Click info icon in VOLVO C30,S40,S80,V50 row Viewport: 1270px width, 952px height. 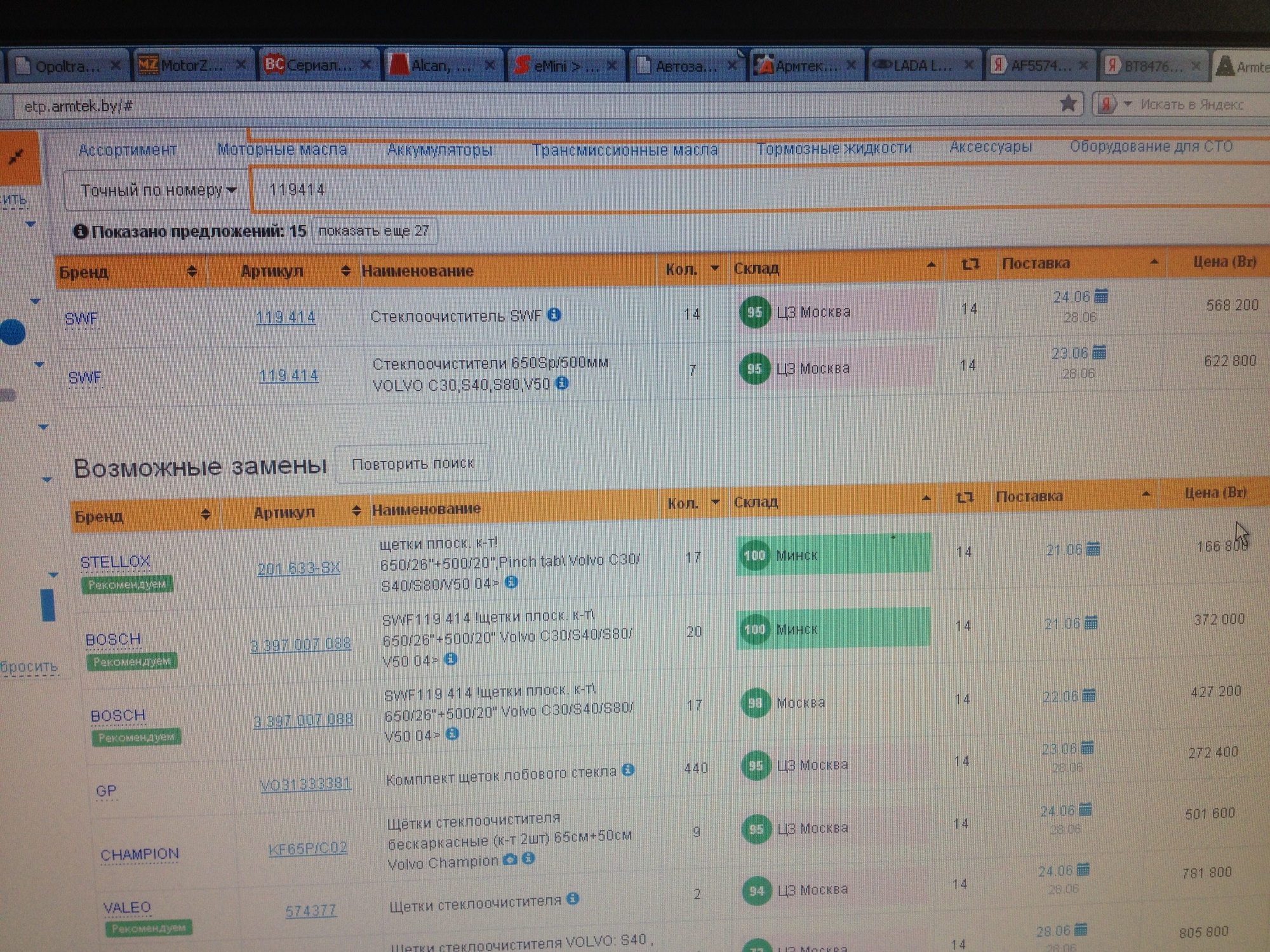(561, 383)
